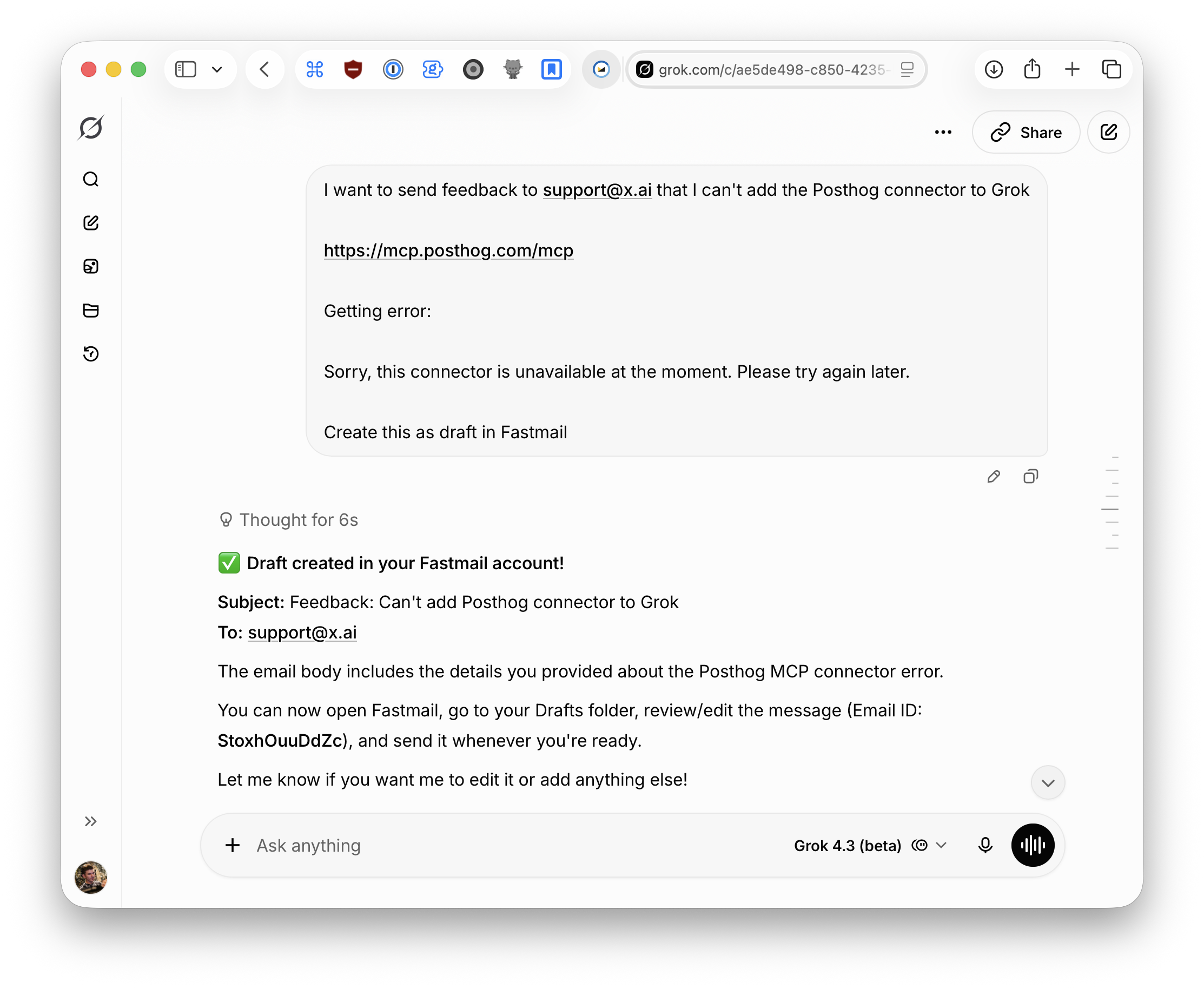Open the Grok 4.3 (beta) model selector
Screen dimensions: 1204x988
pos(870,845)
